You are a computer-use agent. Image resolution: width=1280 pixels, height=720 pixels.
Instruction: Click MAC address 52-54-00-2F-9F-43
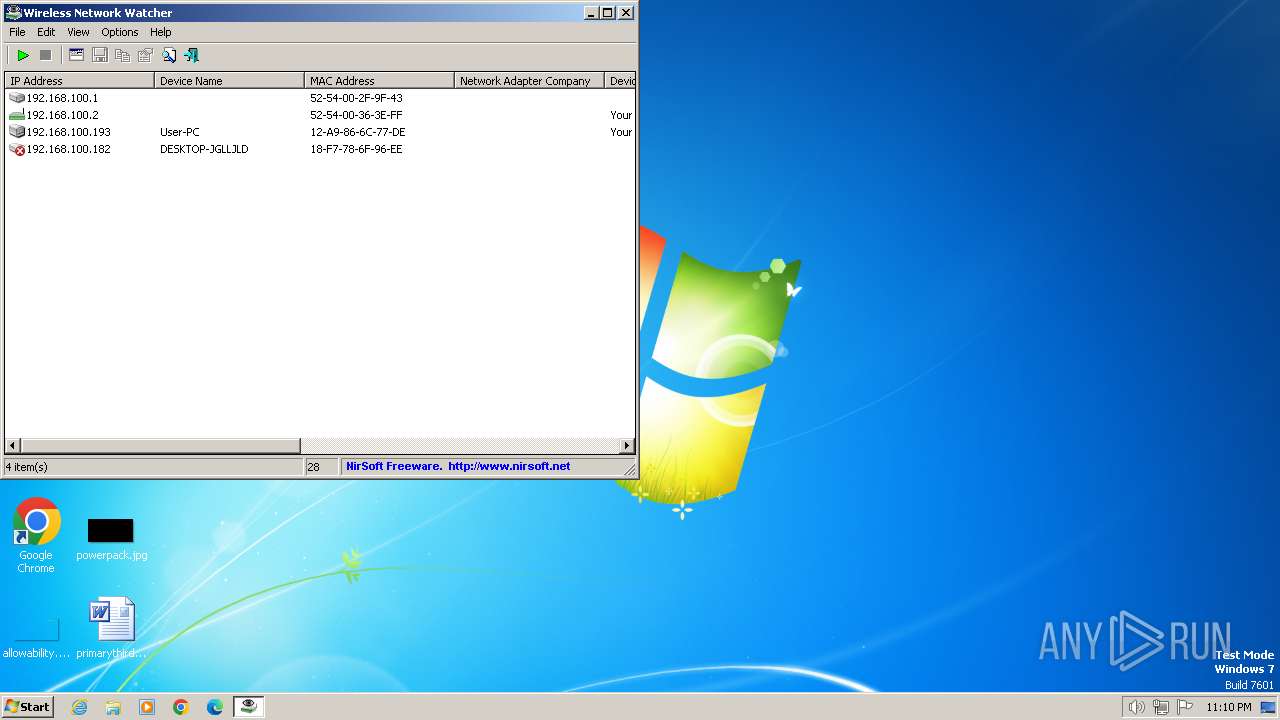(x=356, y=98)
